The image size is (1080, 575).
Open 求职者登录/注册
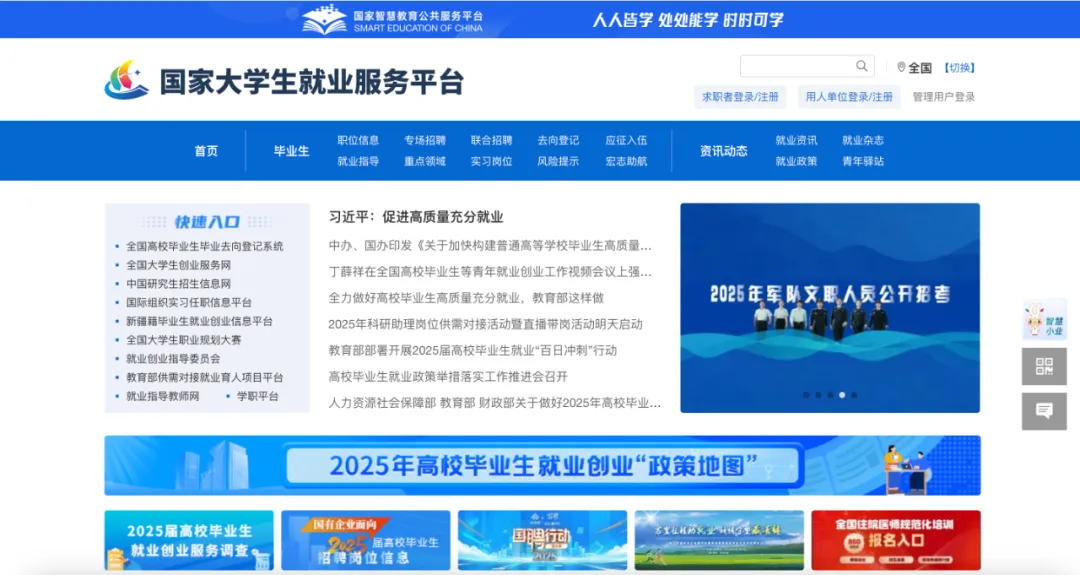(x=740, y=97)
